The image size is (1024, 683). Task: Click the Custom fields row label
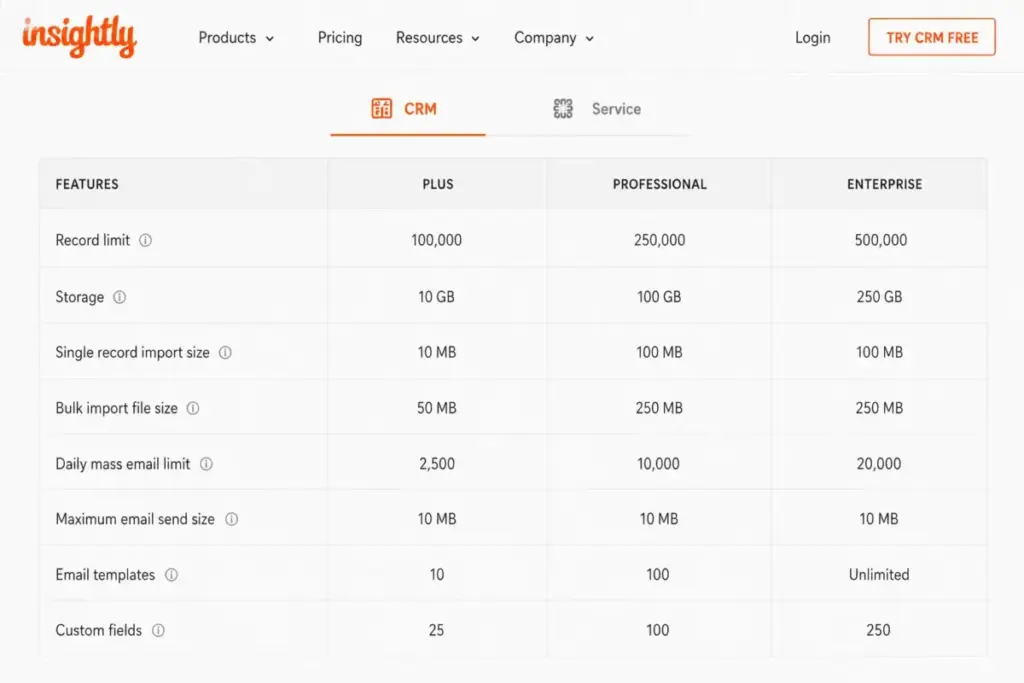click(x=99, y=630)
